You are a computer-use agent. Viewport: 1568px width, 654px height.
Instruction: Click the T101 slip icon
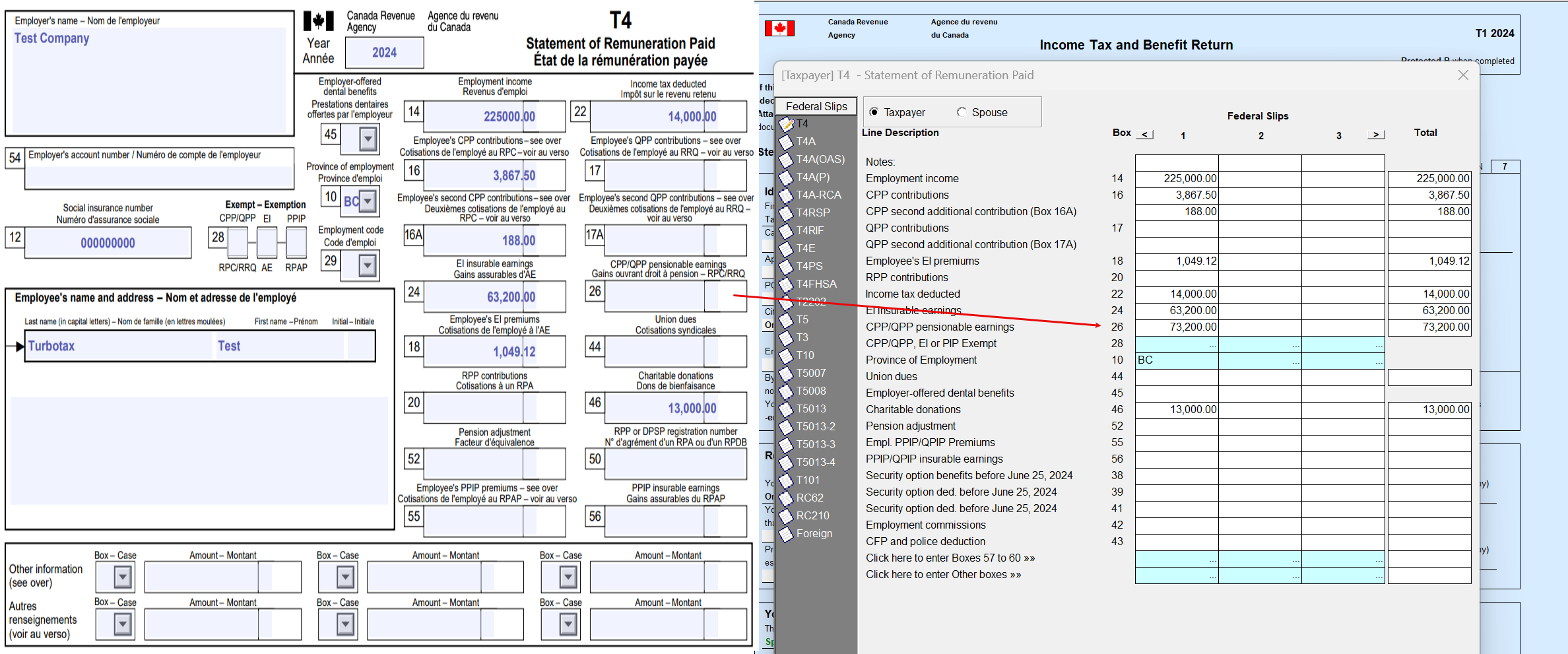pyautogui.click(x=786, y=480)
